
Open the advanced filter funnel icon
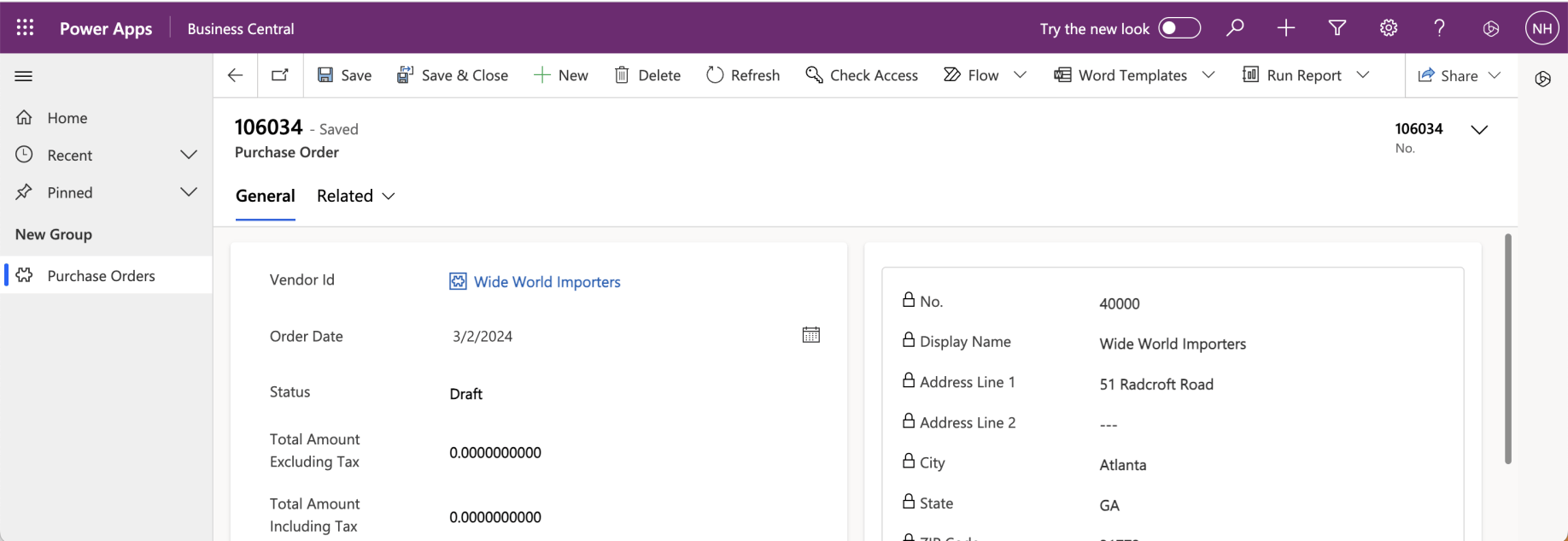[x=1337, y=28]
